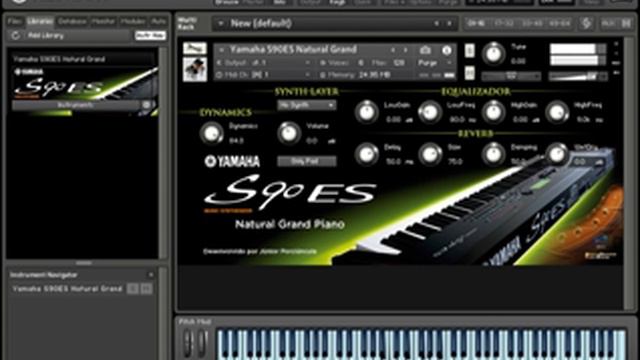This screenshot has width=640, height=360.
Task: Switch to the Libraries tab
Action: (x=40, y=21)
